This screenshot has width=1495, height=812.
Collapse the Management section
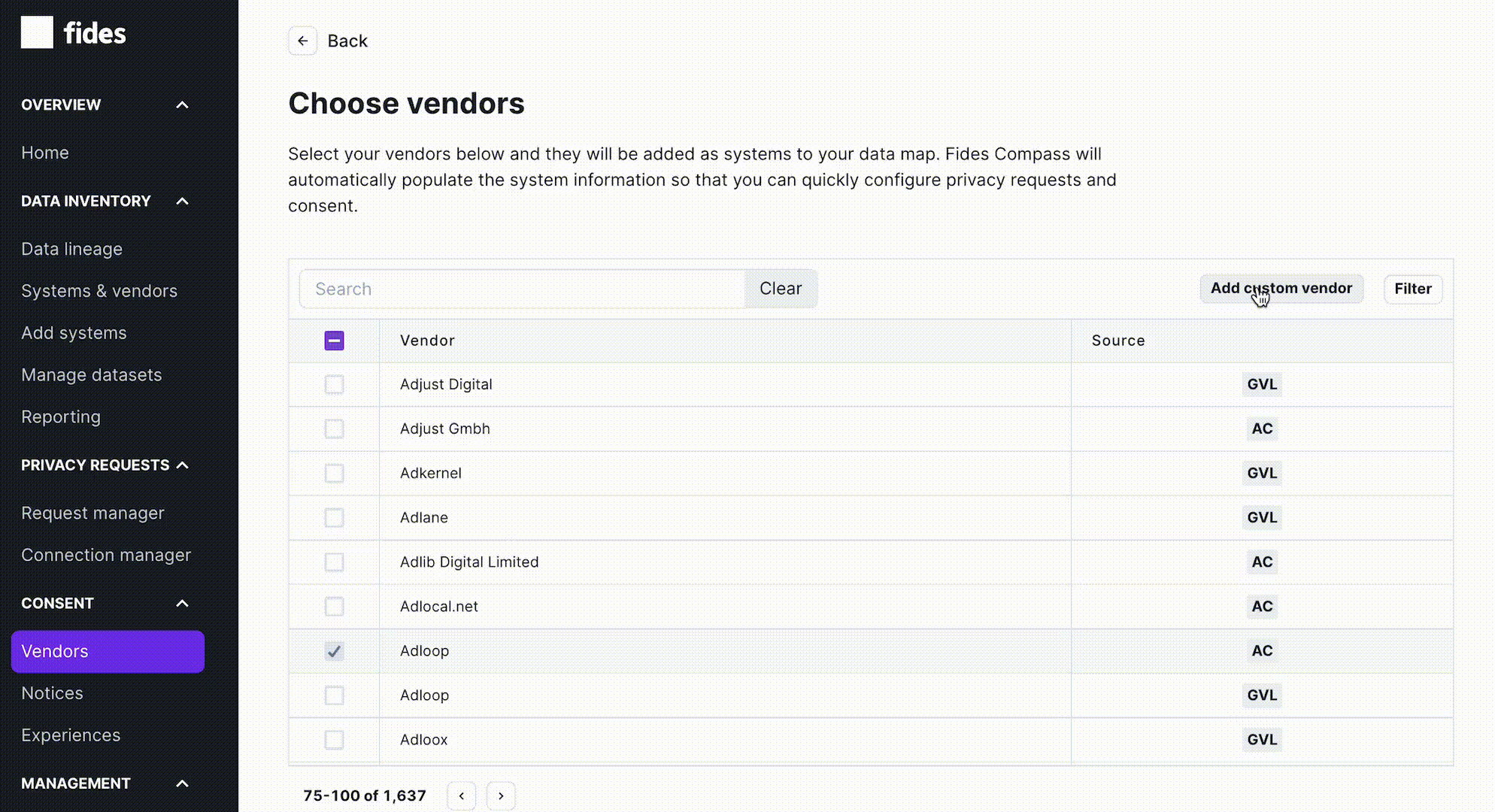182,783
